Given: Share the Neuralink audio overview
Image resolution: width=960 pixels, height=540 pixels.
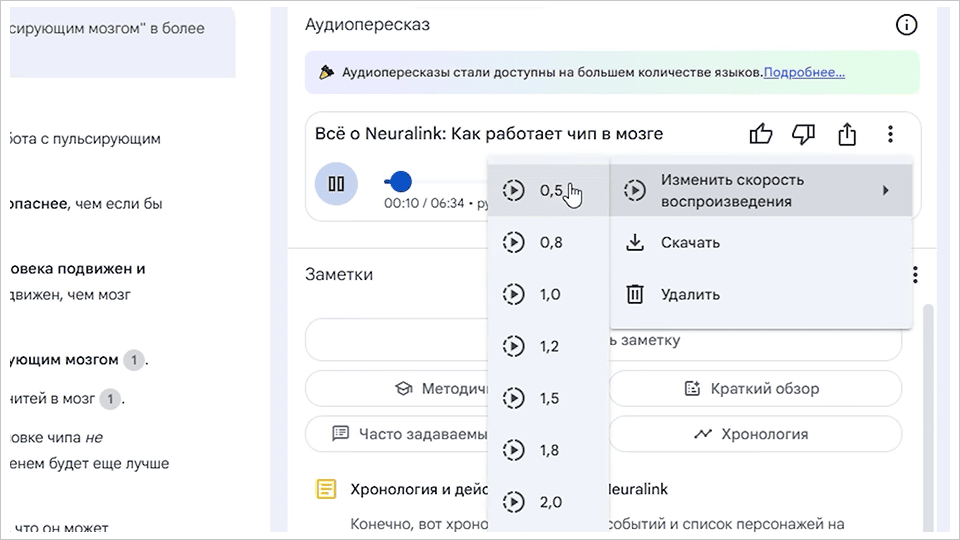Looking at the screenshot, I should point(847,133).
